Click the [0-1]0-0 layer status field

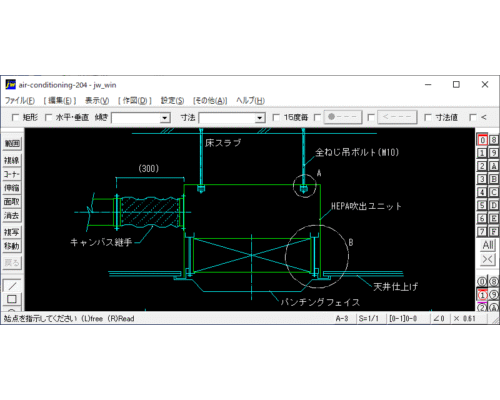pos(403,319)
